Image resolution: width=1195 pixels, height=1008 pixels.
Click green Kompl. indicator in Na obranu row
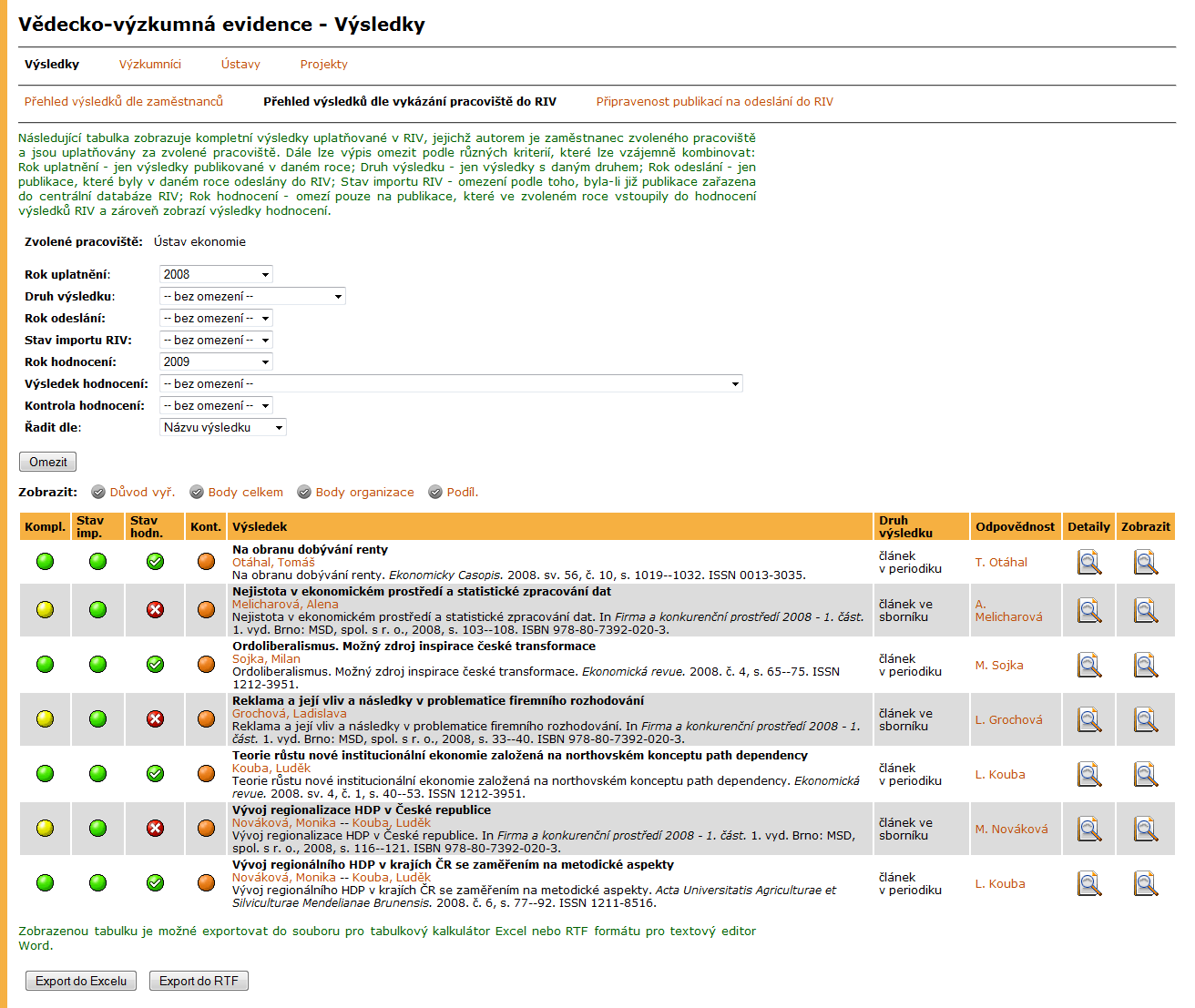pos(45,561)
